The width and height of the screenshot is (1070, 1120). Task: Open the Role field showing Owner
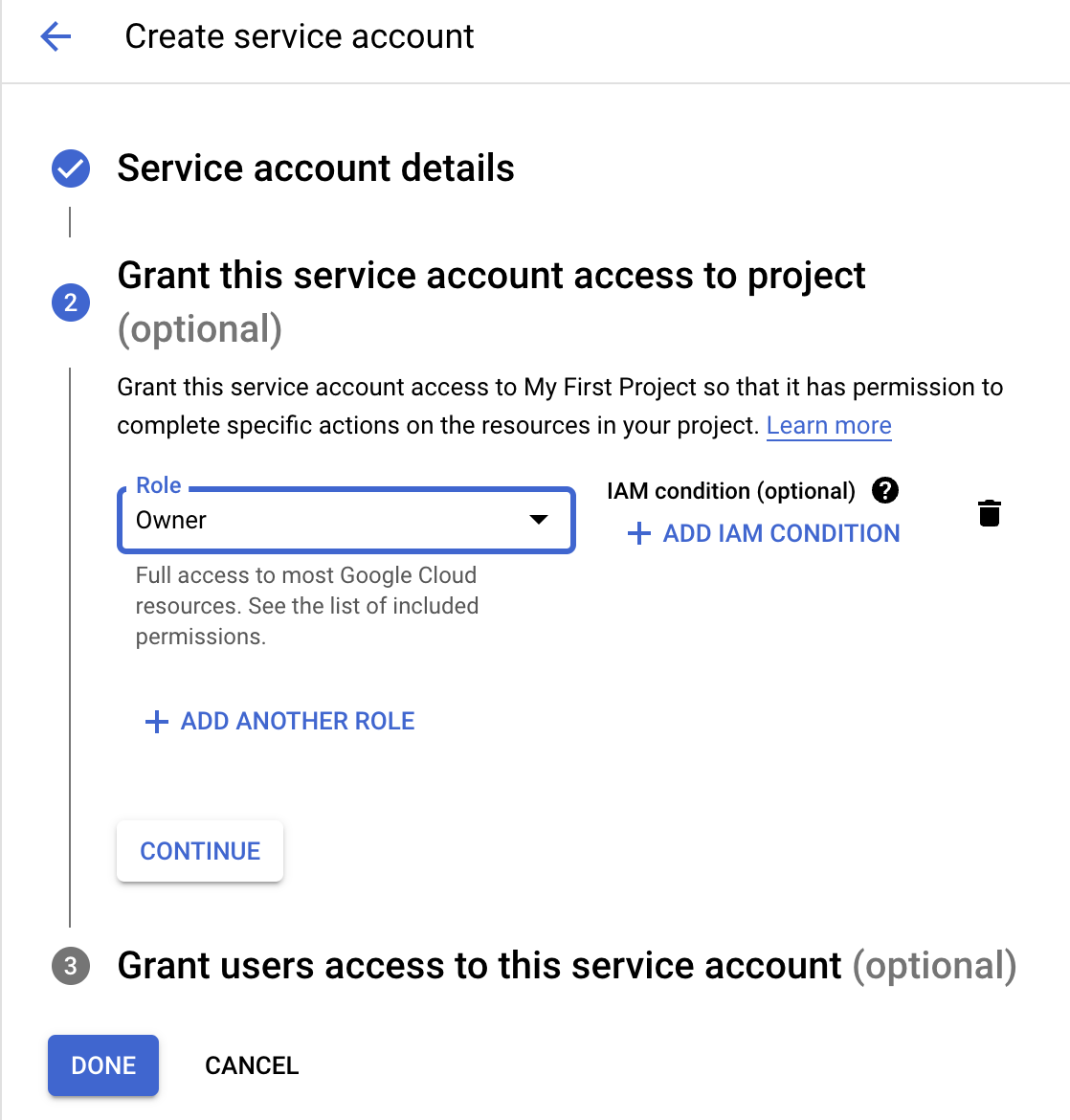[x=325, y=521]
